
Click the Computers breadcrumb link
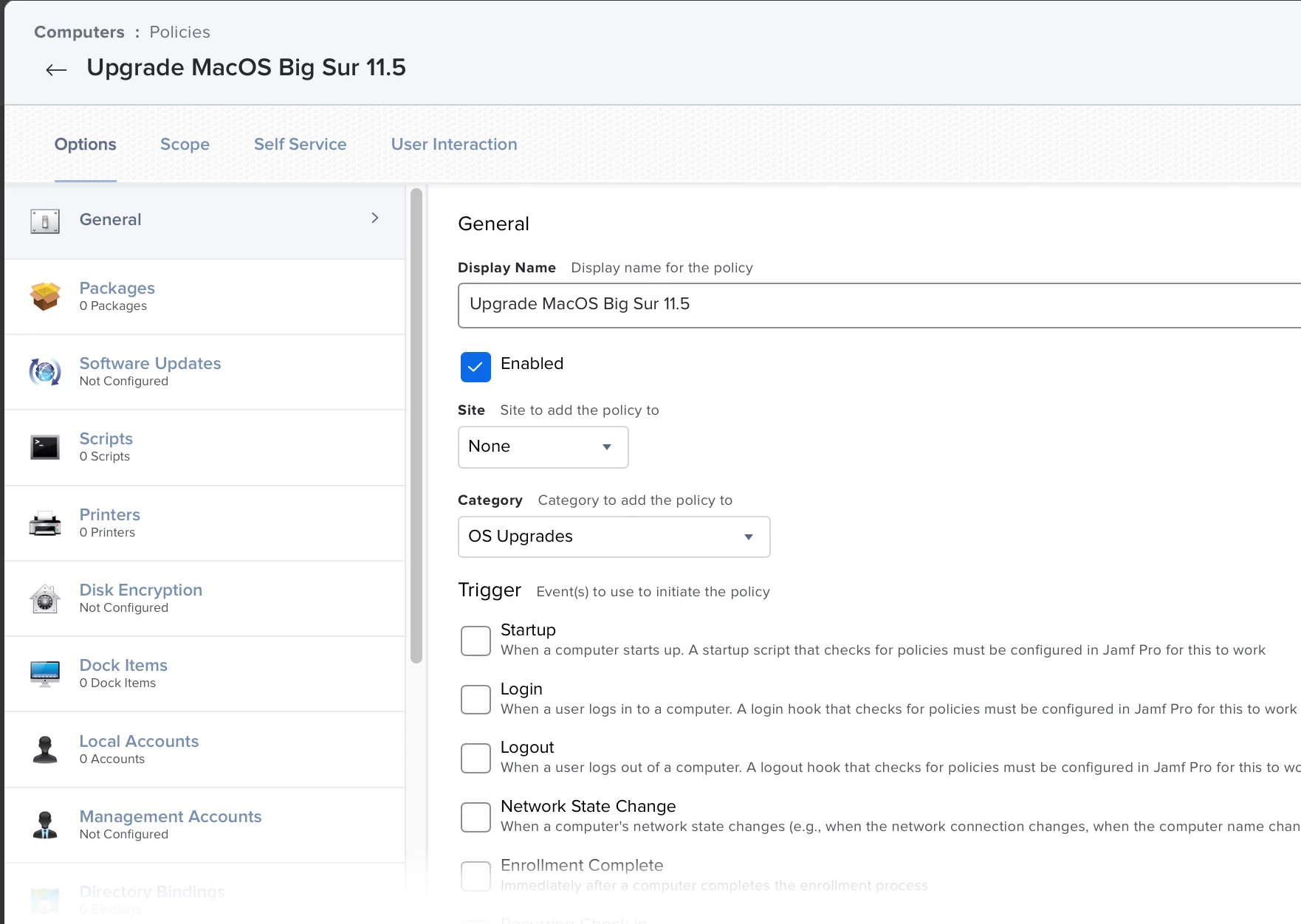point(80,32)
